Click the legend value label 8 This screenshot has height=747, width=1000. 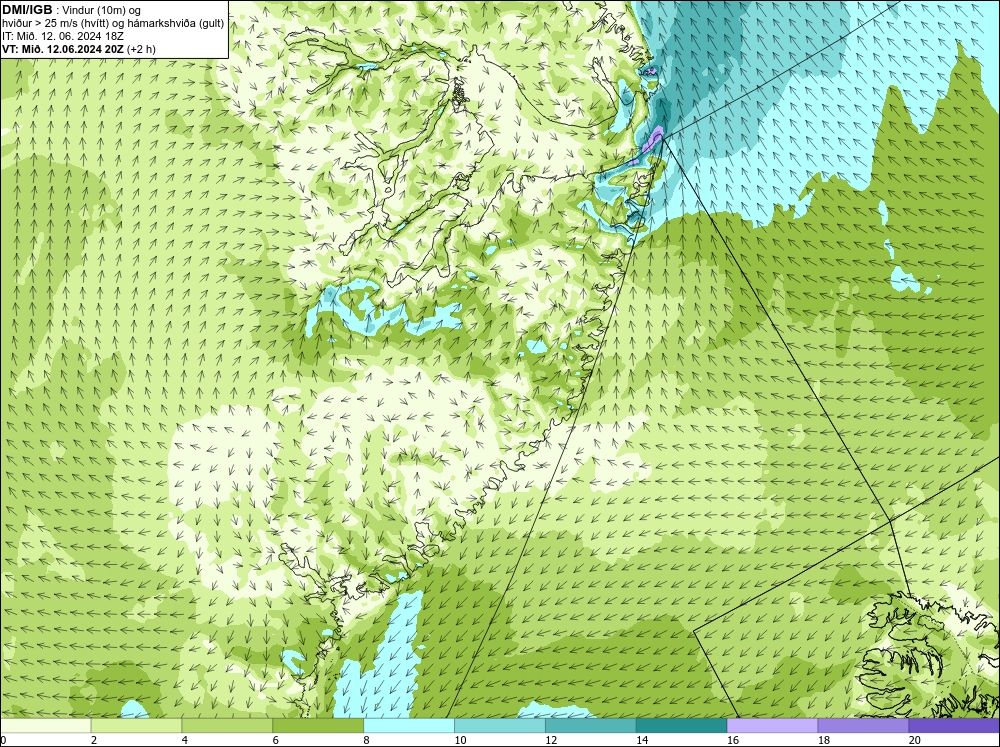click(367, 740)
